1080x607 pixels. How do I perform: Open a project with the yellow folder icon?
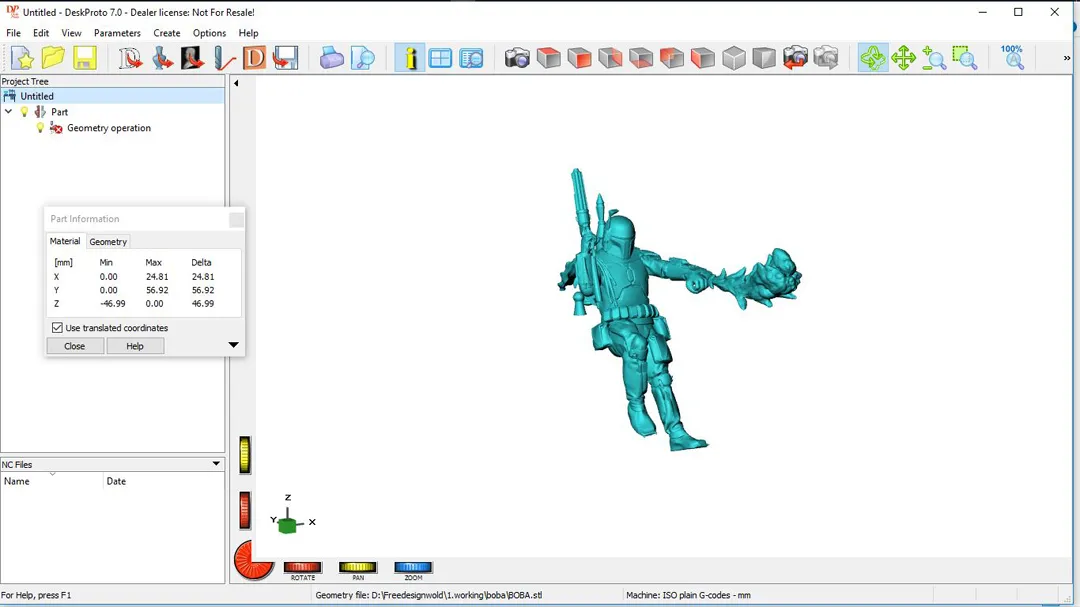[x=53, y=58]
